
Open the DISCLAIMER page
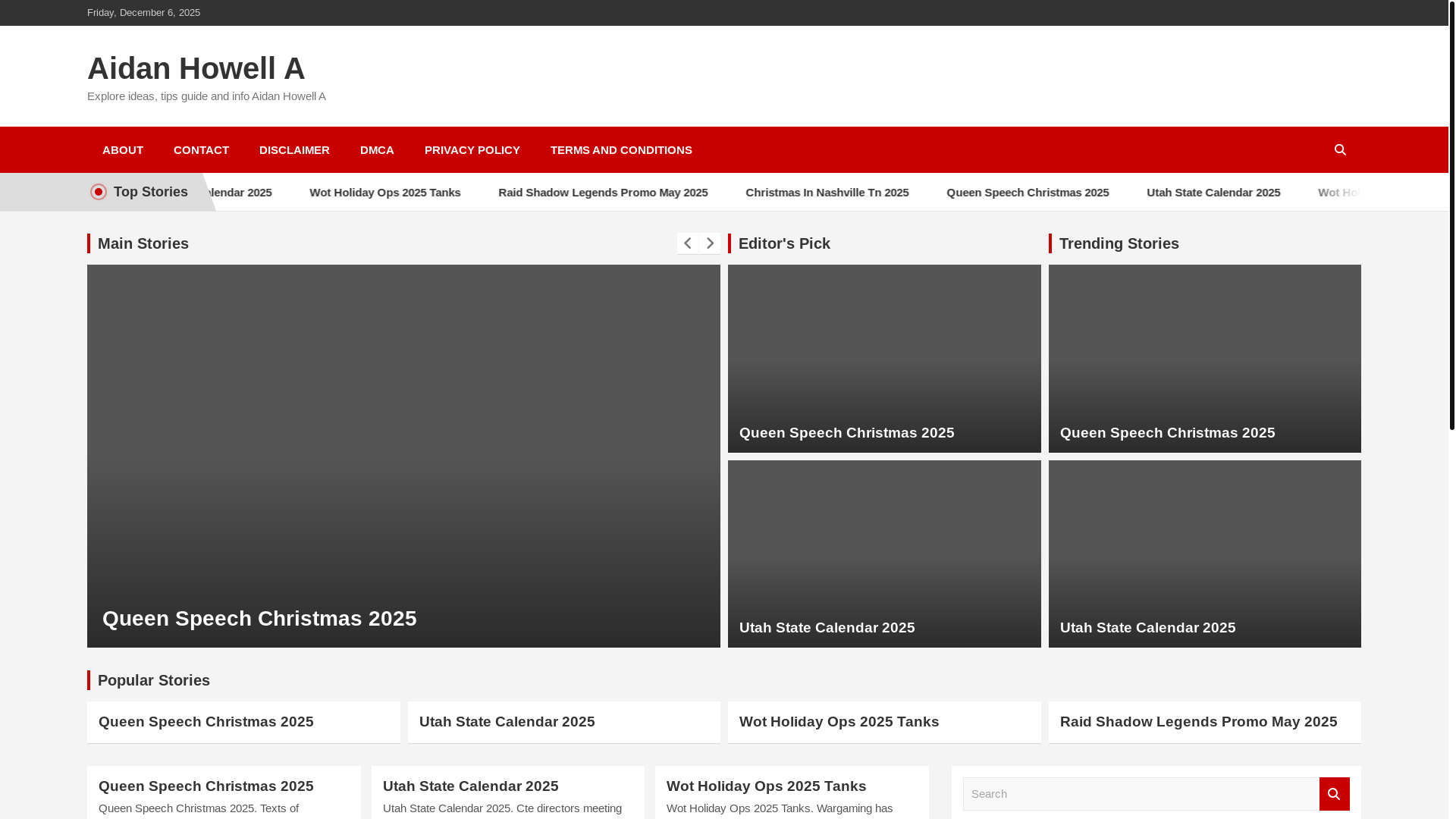click(294, 150)
